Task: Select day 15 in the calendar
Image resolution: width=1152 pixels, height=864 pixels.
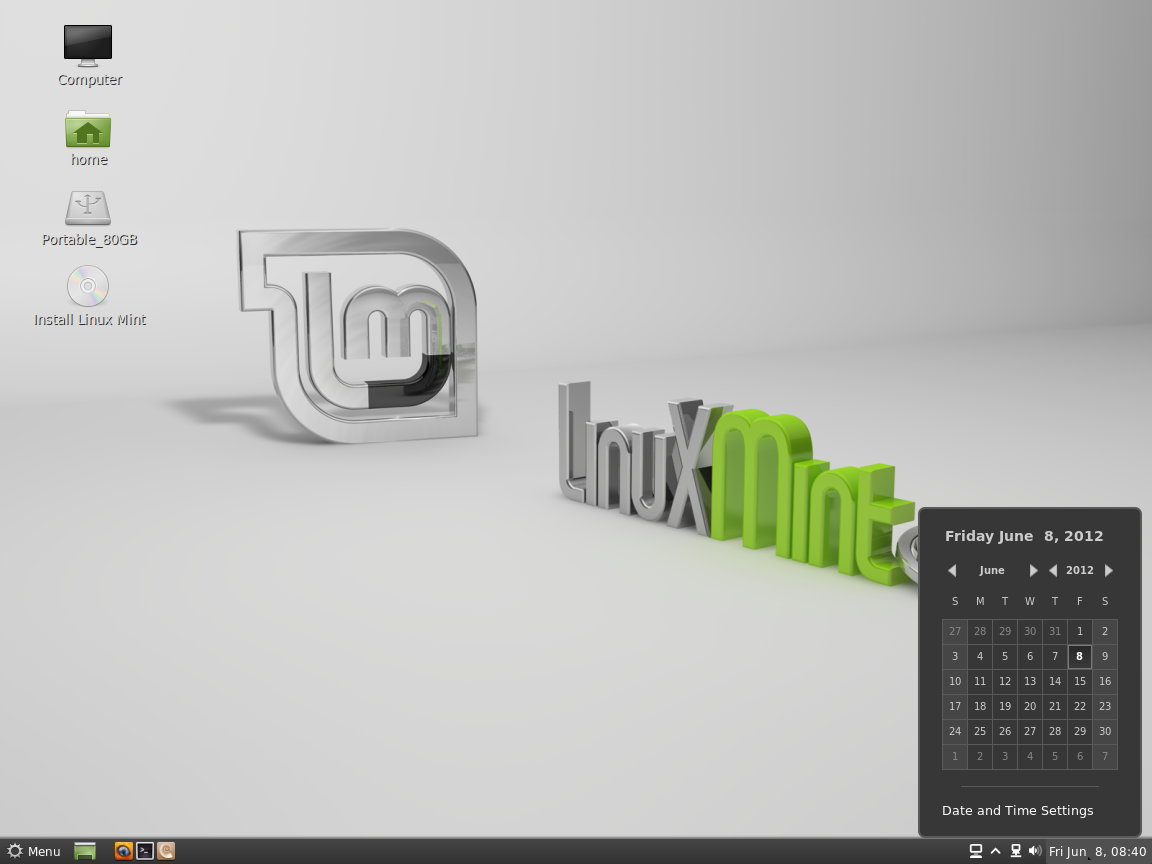Action: (1080, 681)
